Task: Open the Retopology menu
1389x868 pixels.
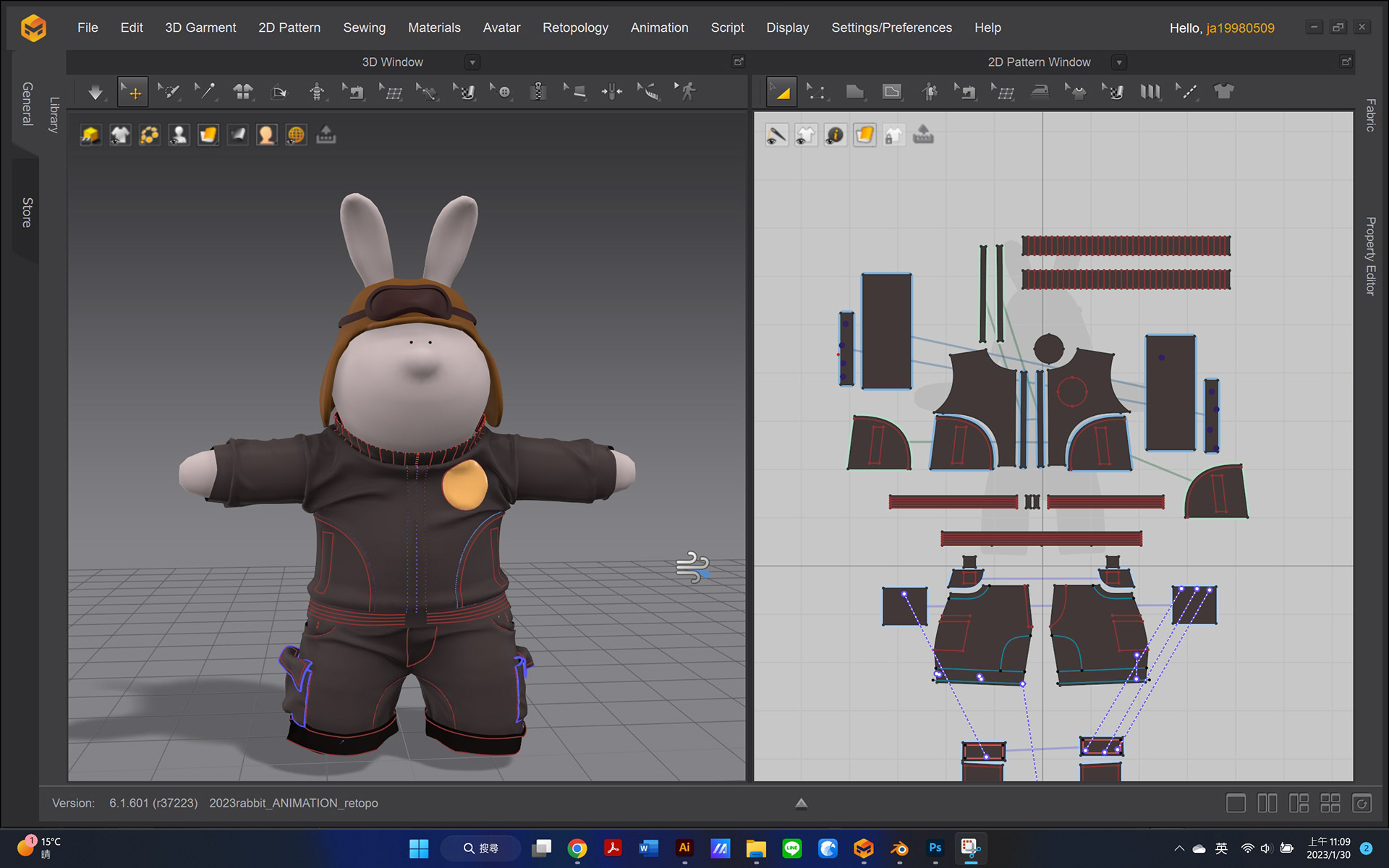Action: 575,27
